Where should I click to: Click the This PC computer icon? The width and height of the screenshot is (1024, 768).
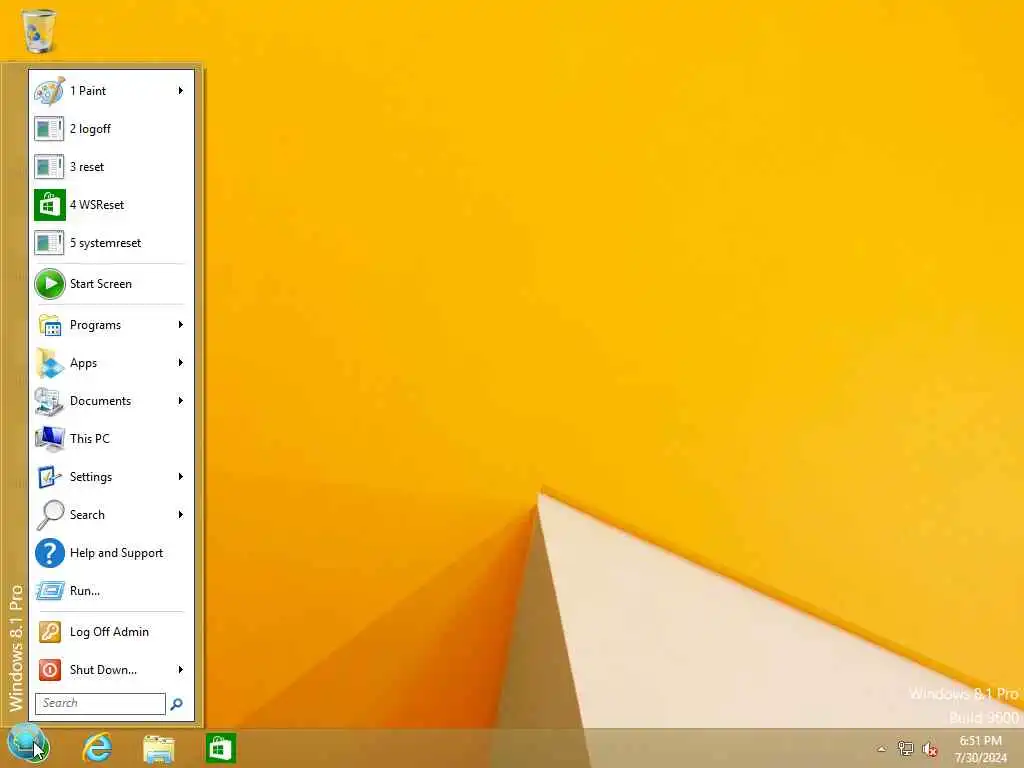pos(50,439)
